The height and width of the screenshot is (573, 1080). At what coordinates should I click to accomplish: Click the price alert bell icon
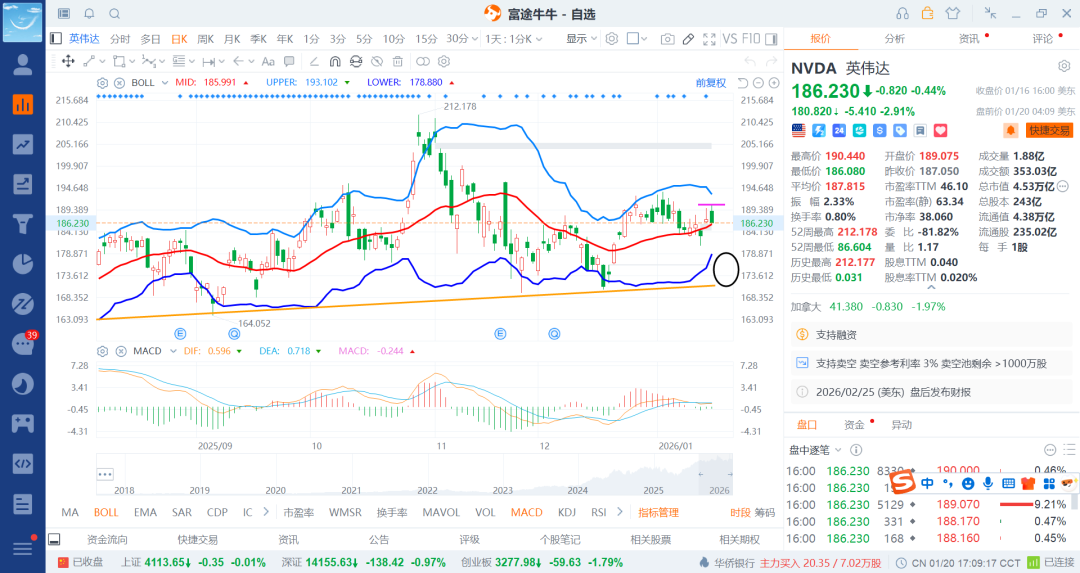(x=1011, y=131)
